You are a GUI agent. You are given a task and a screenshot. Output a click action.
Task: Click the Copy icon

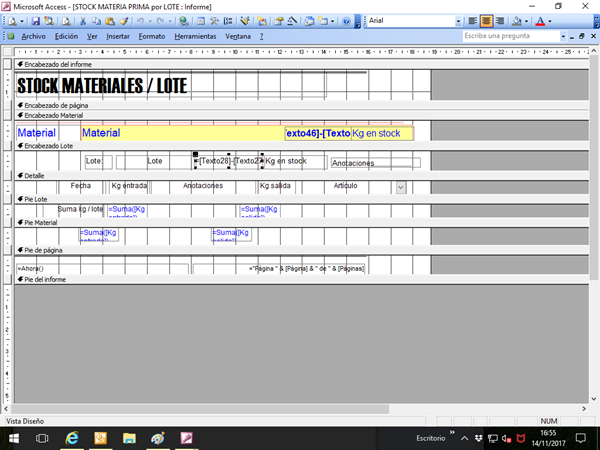click(x=96, y=21)
